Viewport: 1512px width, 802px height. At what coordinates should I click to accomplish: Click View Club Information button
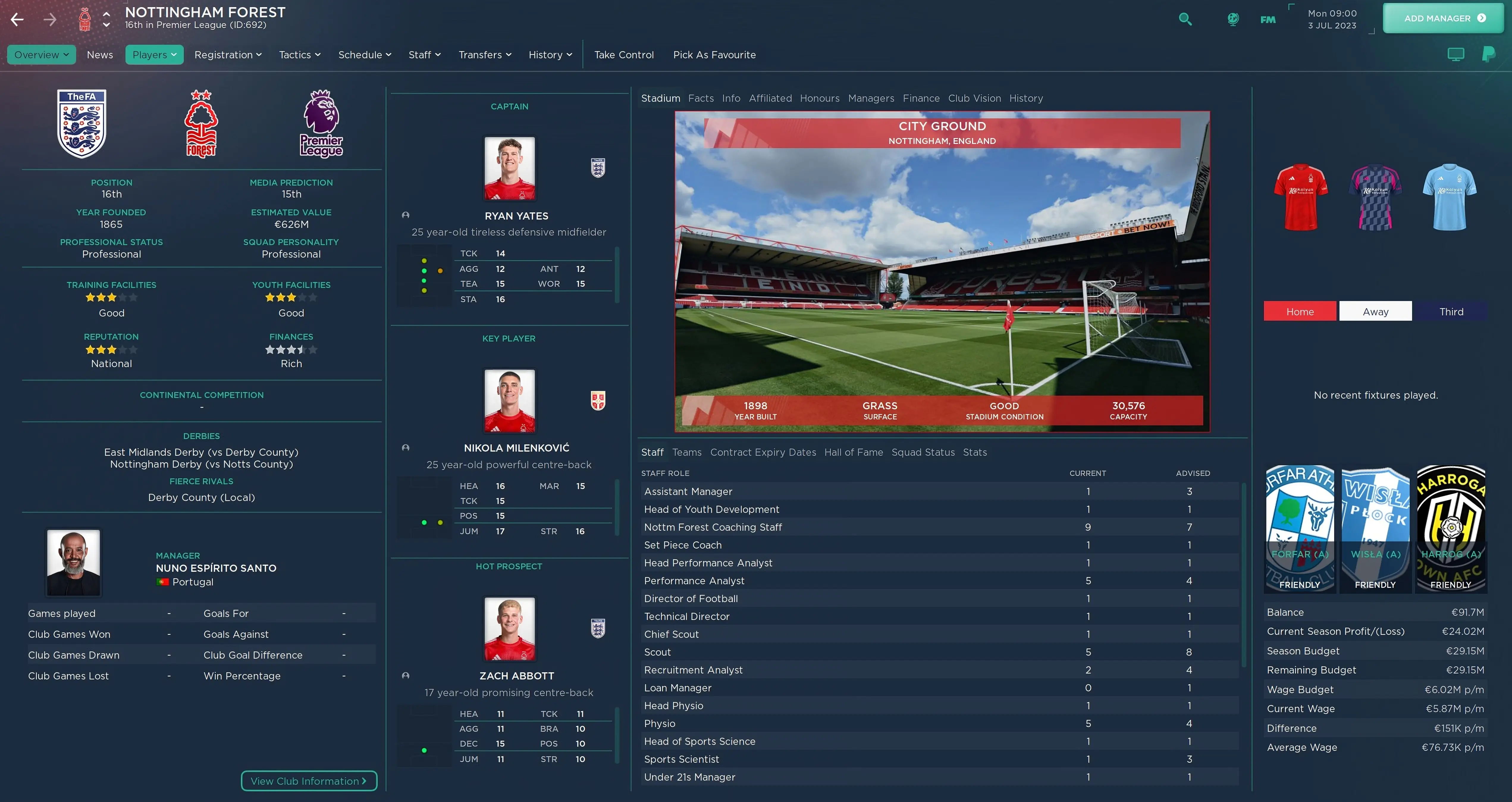click(x=309, y=781)
